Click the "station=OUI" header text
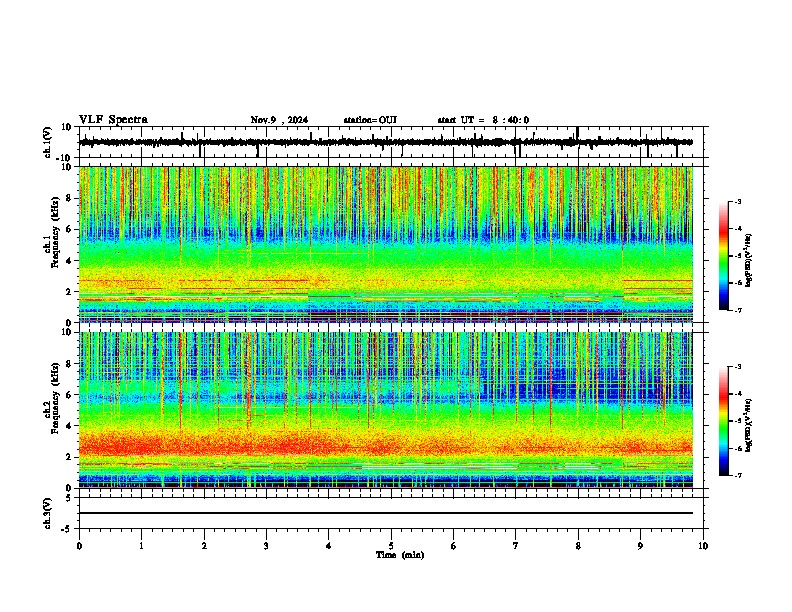This screenshot has width=792, height=612. (x=370, y=120)
